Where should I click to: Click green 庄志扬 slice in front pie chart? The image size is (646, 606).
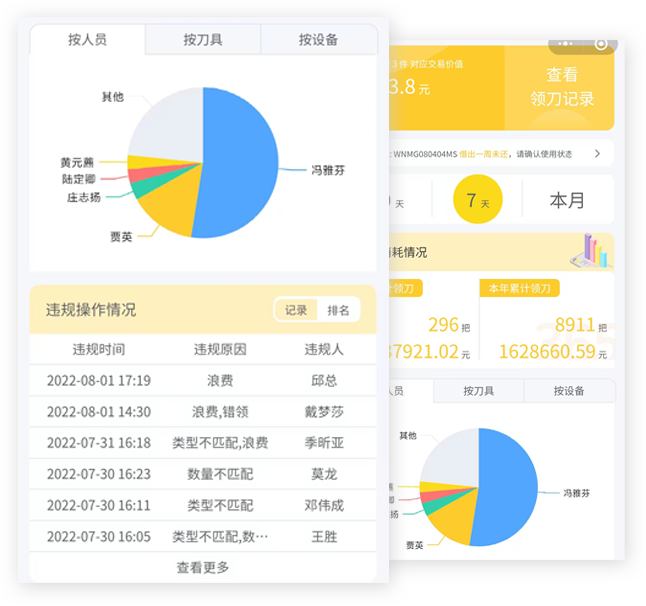144,188
